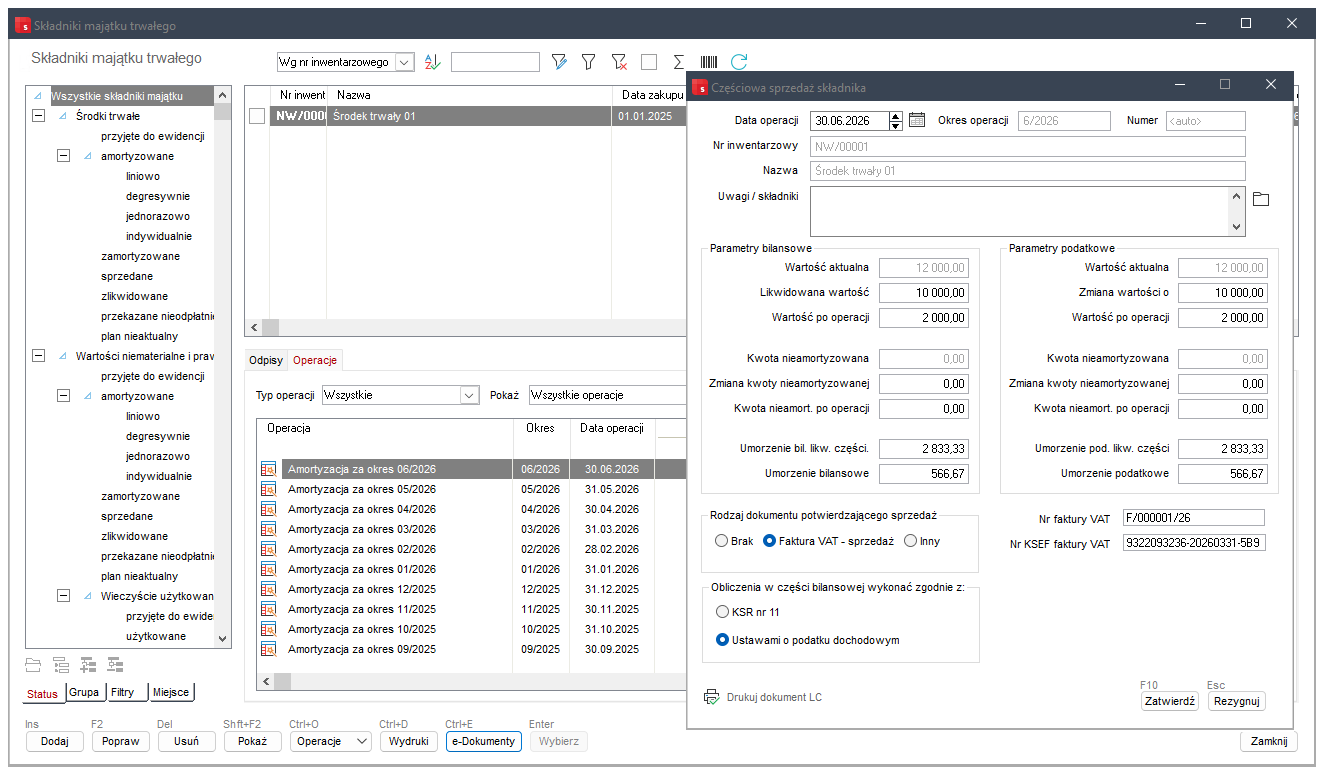Screen dimensions: 1331x773
Task: Click the A-Z sort order icon
Action: pos(432,62)
